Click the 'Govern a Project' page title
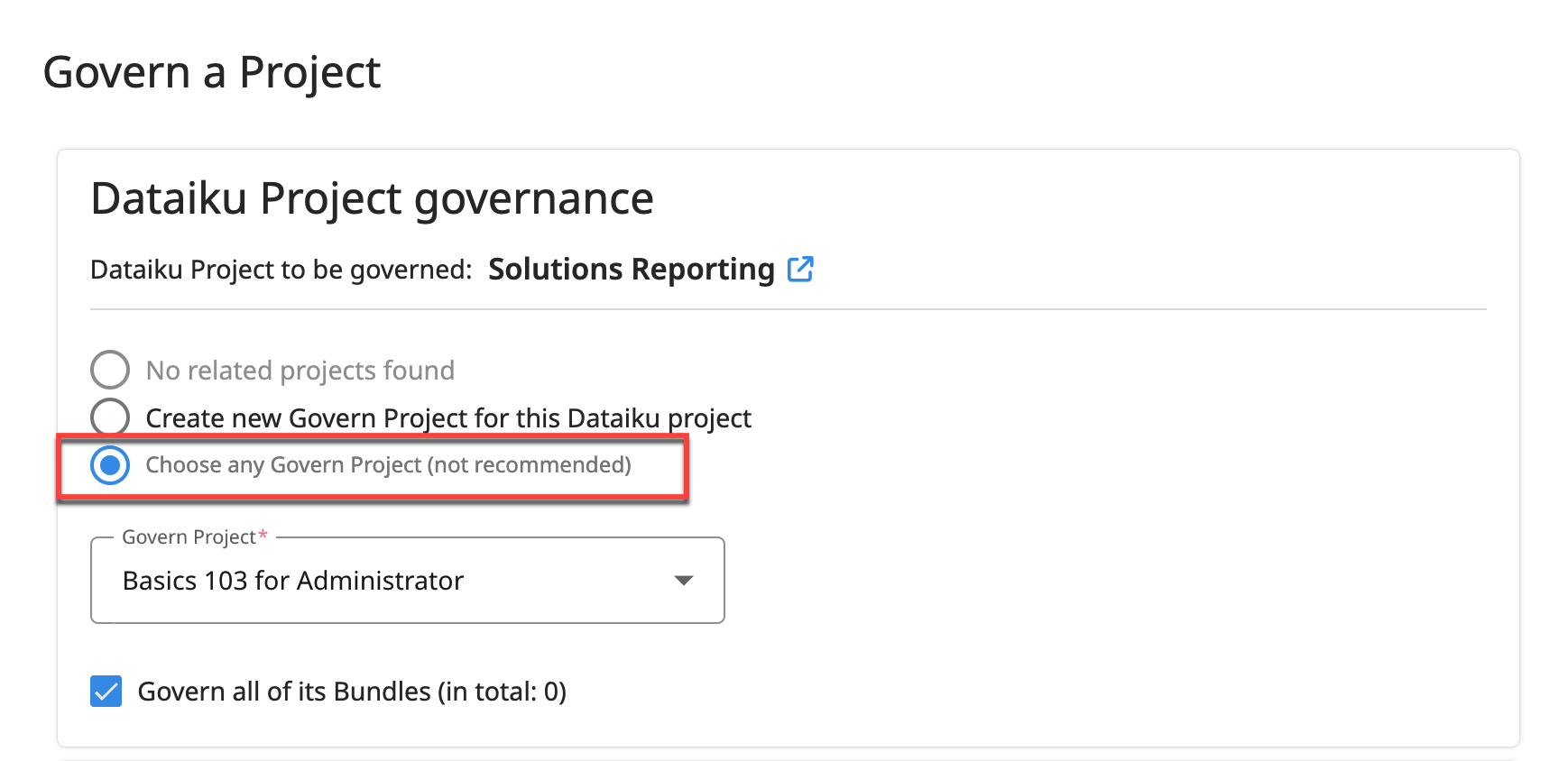1568x761 pixels. pos(212,72)
